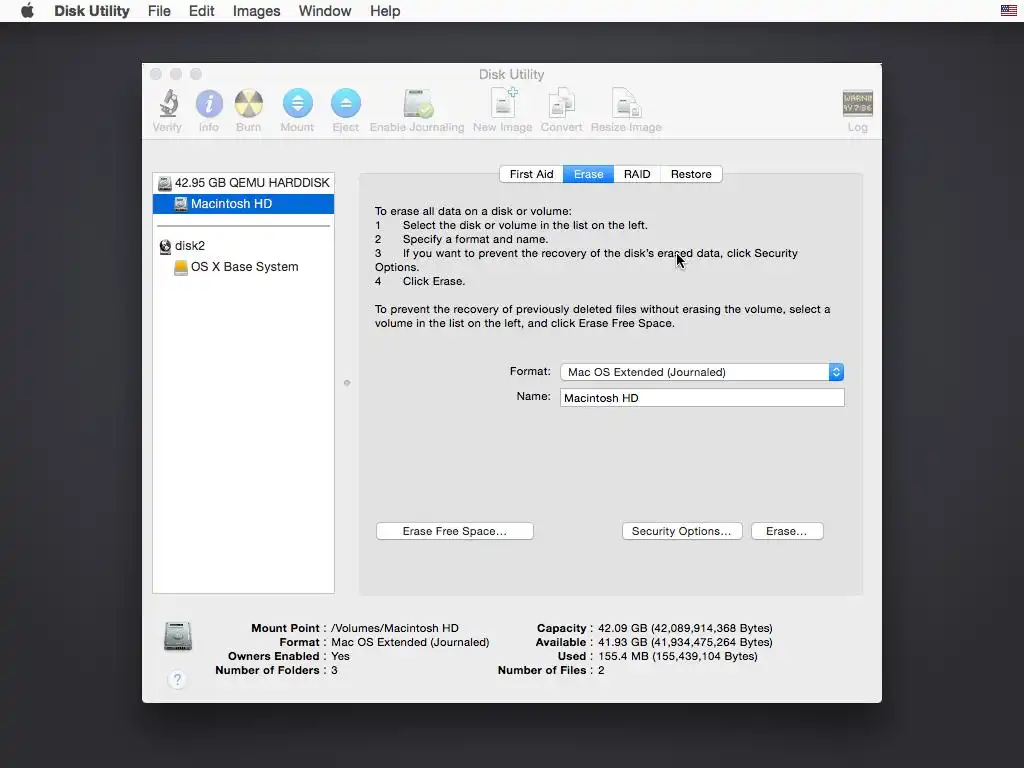Click the red close window button
Viewport: 1024px width, 768px height.
pos(155,74)
